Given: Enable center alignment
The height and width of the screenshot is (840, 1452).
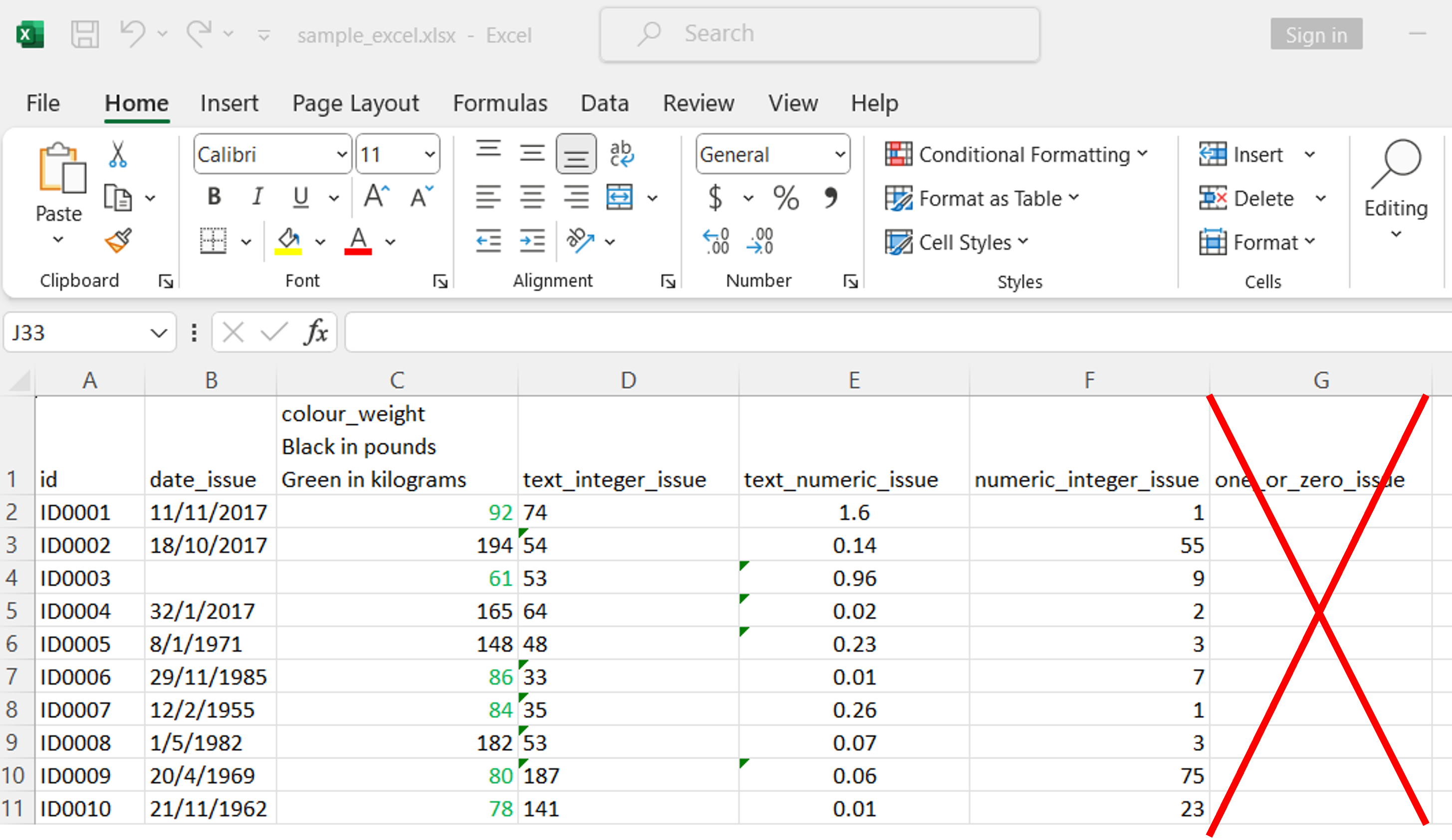Looking at the screenshot, I should coord(532,197).
